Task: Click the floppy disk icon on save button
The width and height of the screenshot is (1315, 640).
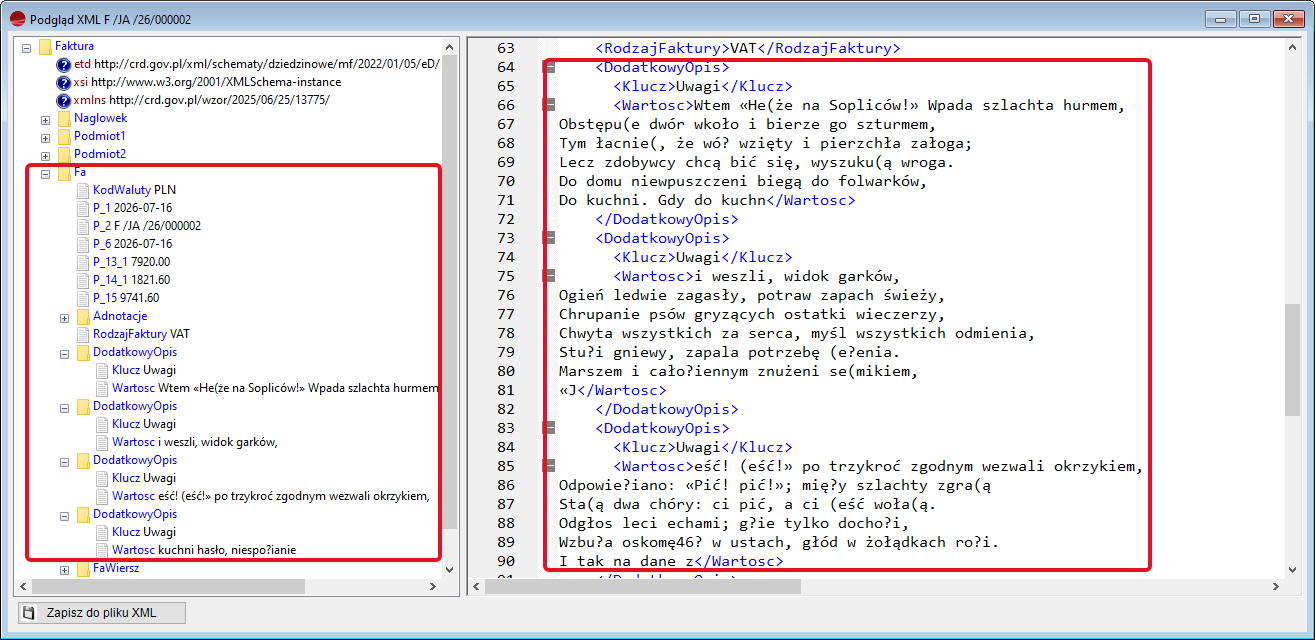Action: click(30, 612)
